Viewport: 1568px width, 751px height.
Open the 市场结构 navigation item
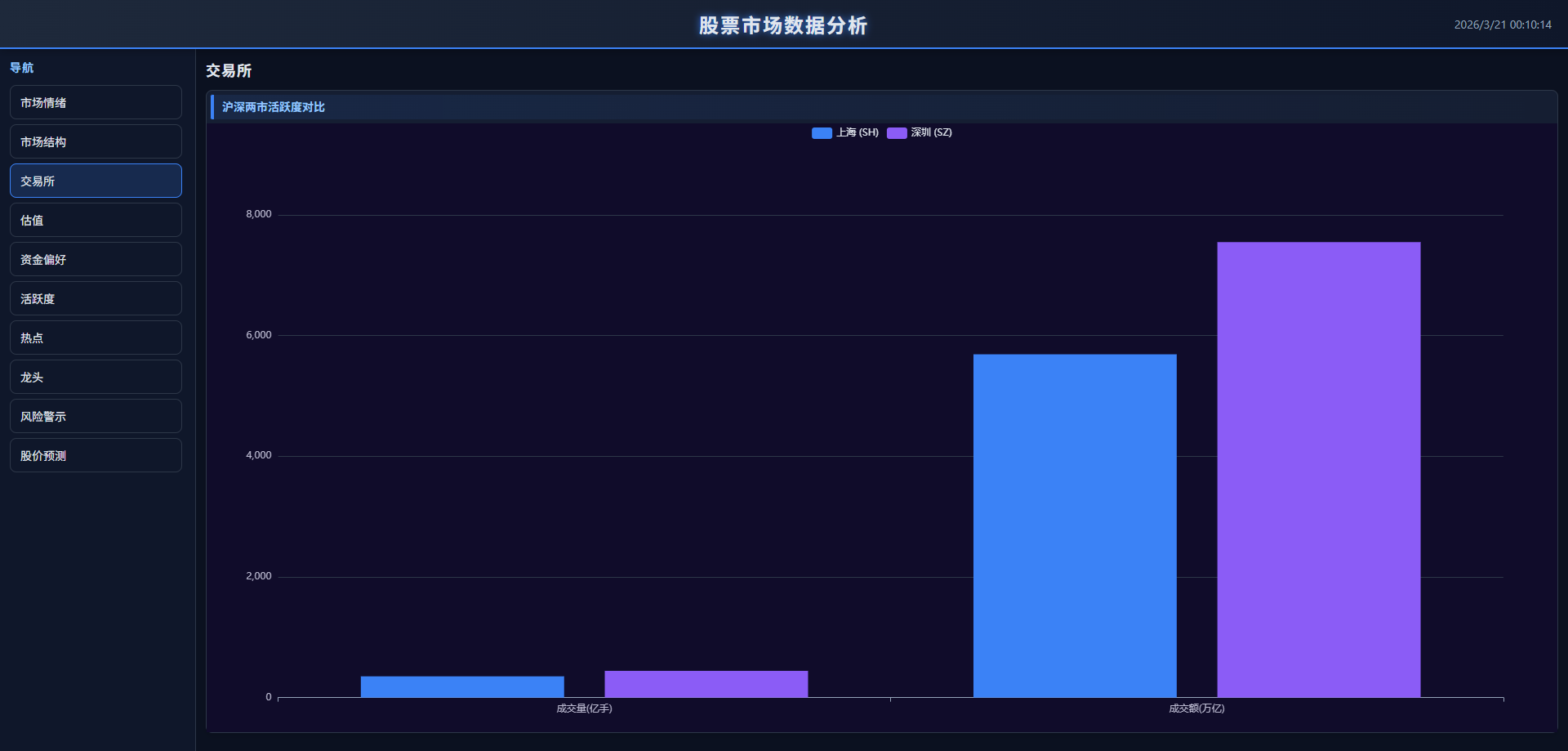[96, 142]
